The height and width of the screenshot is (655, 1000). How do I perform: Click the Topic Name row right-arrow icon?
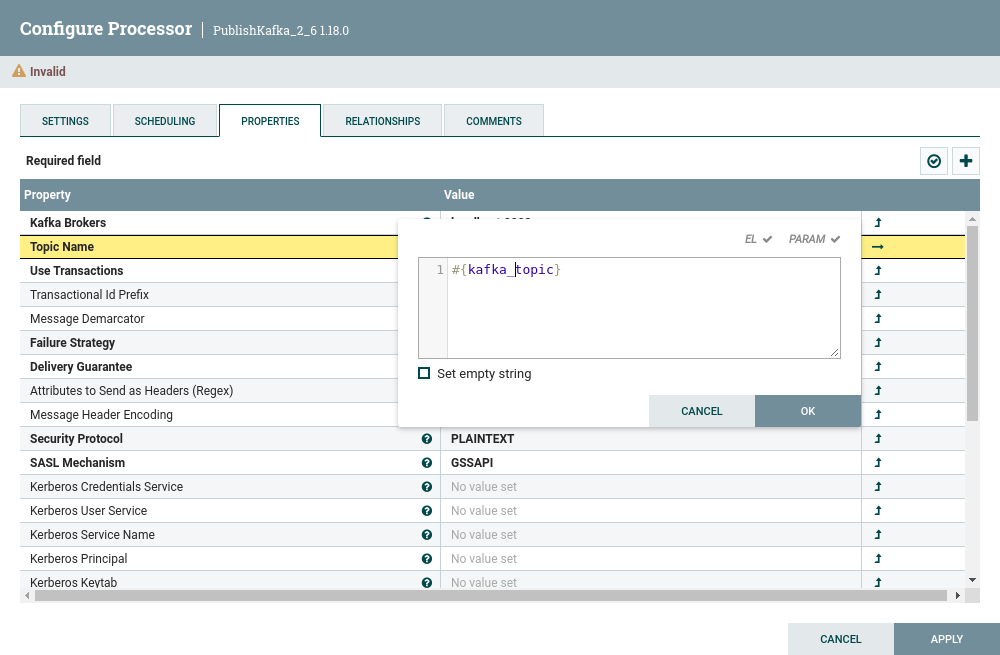click(878, 247)
